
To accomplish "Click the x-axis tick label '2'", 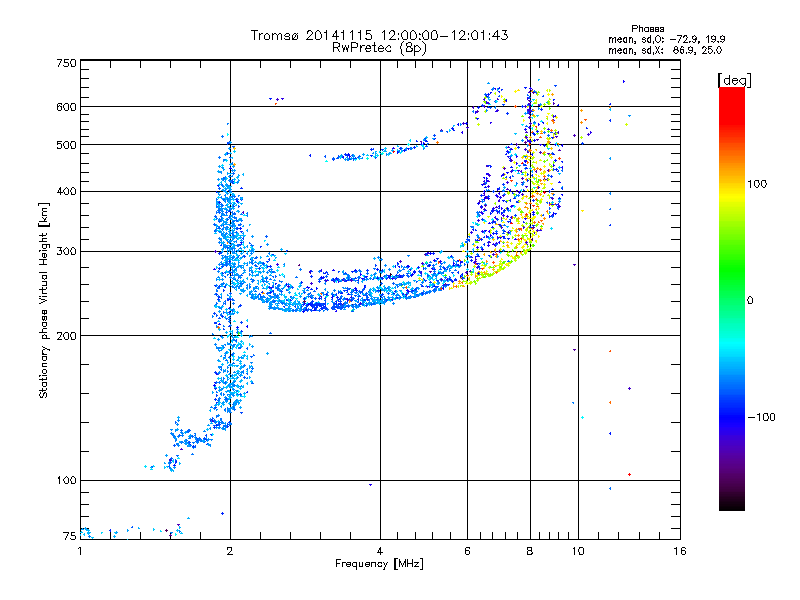I will [230, 551].
